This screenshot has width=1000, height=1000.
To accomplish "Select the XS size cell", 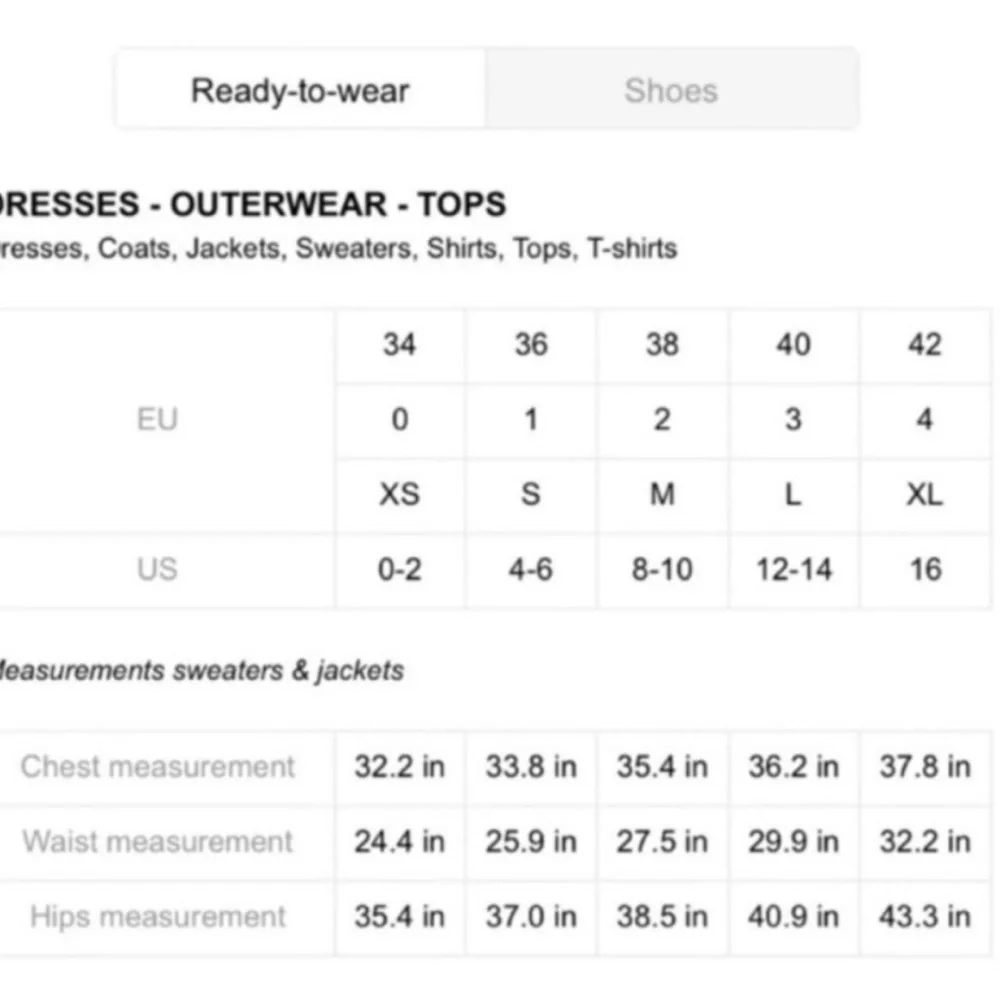I will pos(399,494).
